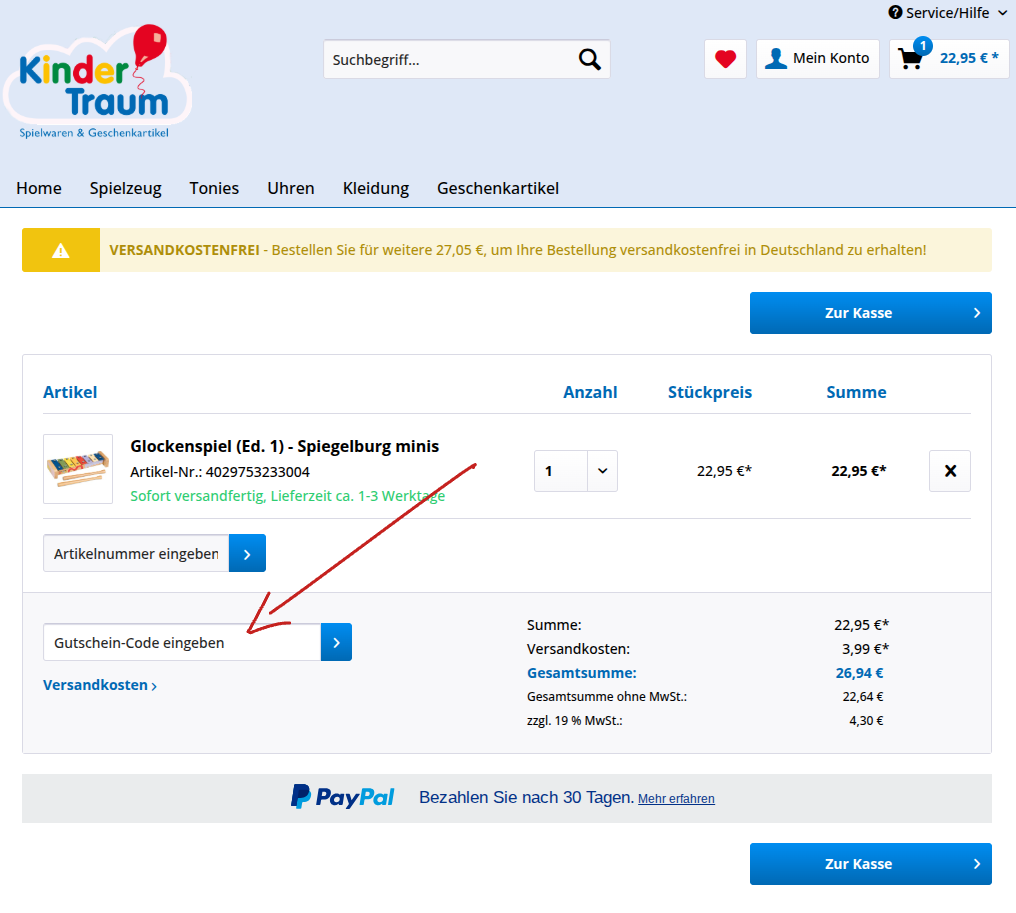Open the wishlist heart icon

(725, 59)
